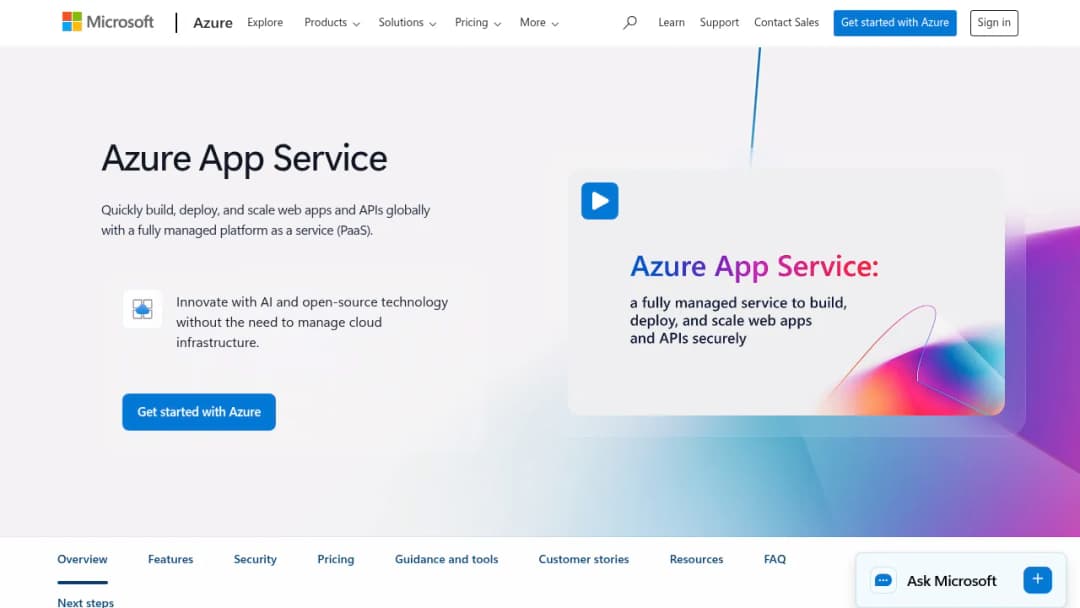Select the Guidance and tools tab
Image resolution: width=1080 pixels, height=608 pixels.
tap(446, 559)
